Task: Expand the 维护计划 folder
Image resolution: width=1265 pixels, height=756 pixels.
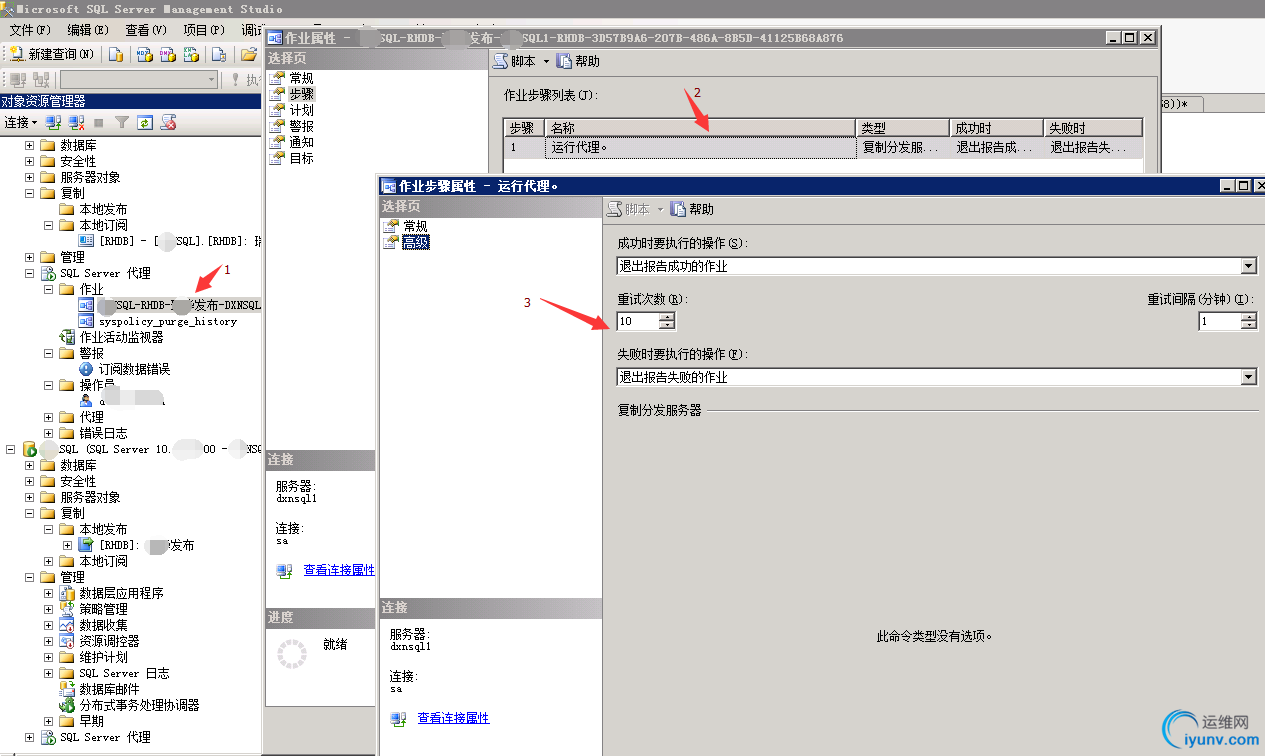Action: click(49, 657)
